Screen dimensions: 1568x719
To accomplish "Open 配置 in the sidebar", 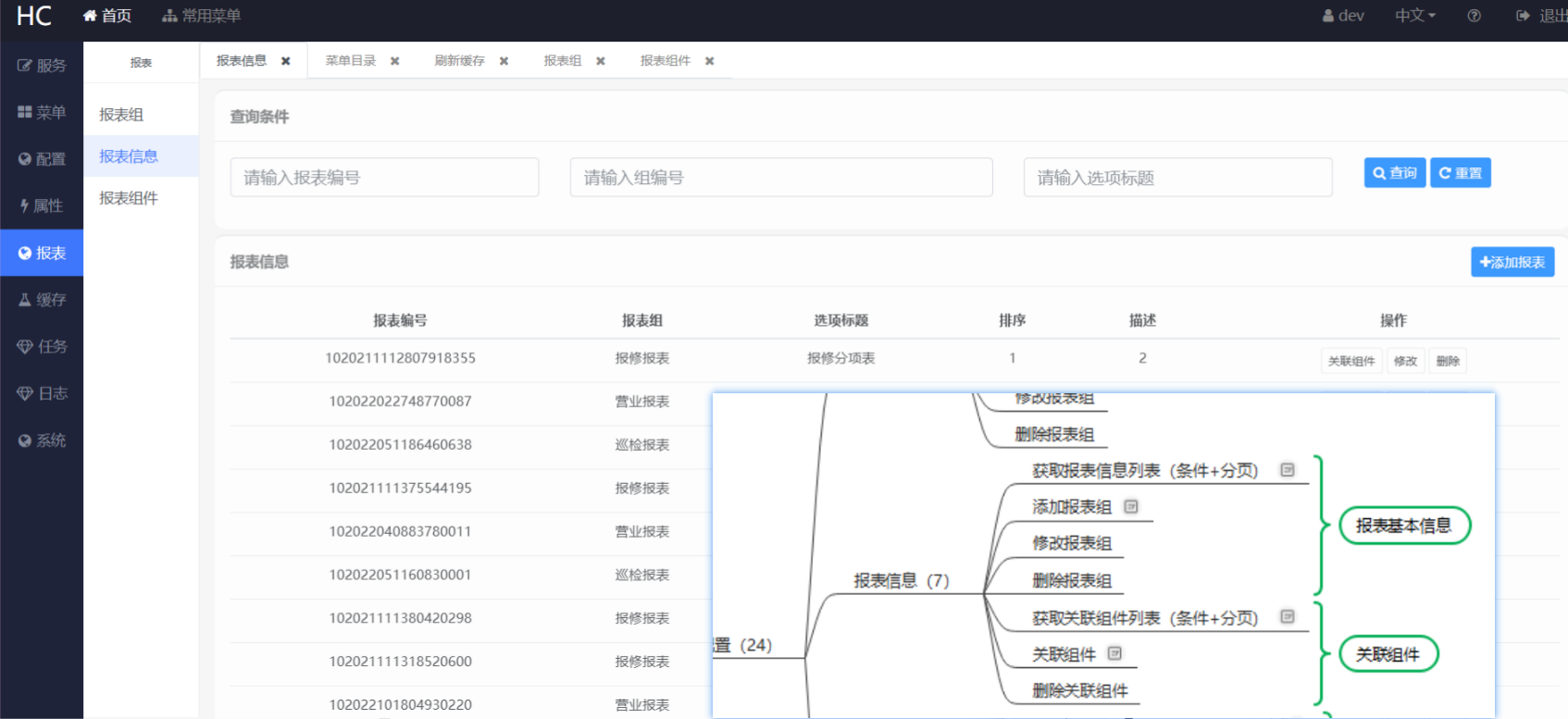I will click(x=42, y=159).
